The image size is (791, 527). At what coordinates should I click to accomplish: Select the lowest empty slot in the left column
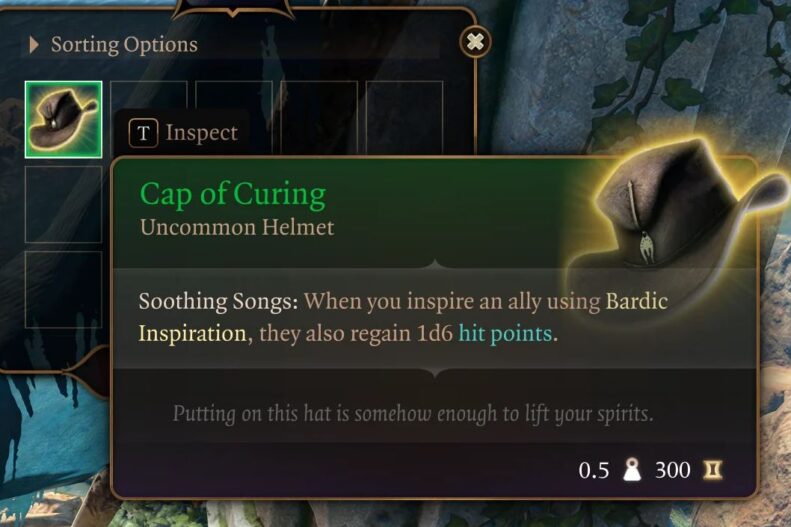point(64,289)
